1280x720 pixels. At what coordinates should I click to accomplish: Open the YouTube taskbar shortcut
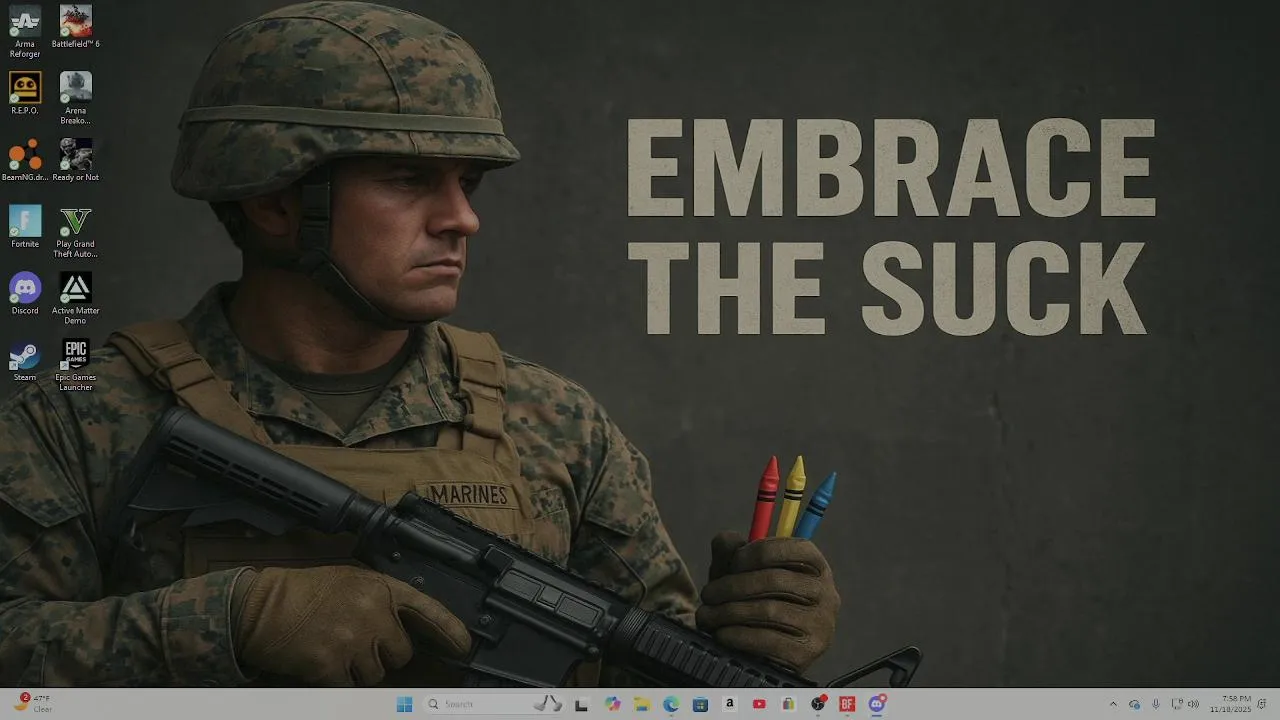tap(759, 704)
